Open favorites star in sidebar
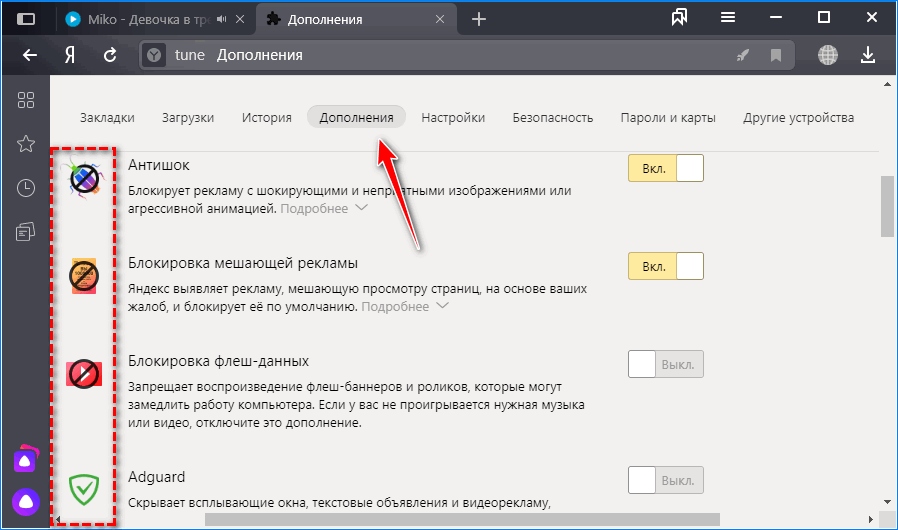 click(x=26, y=144)
